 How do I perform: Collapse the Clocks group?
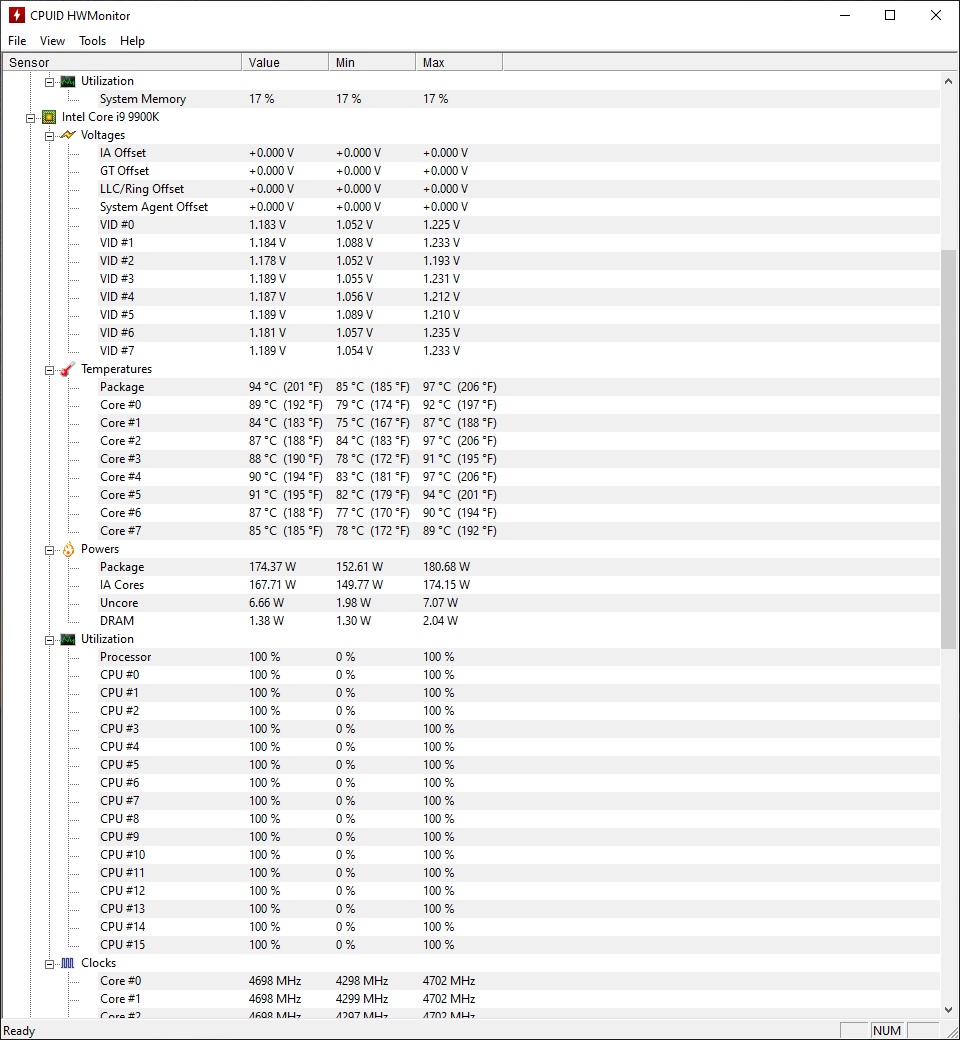point(50,964)
